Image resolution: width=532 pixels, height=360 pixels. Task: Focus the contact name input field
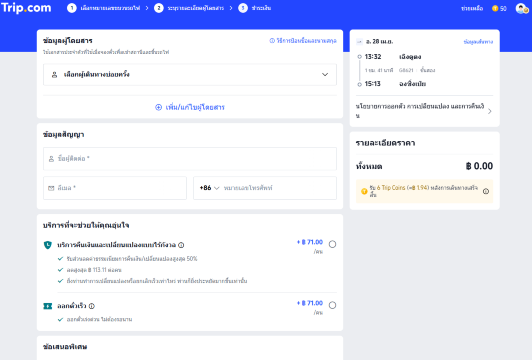[x=190, y=158]
